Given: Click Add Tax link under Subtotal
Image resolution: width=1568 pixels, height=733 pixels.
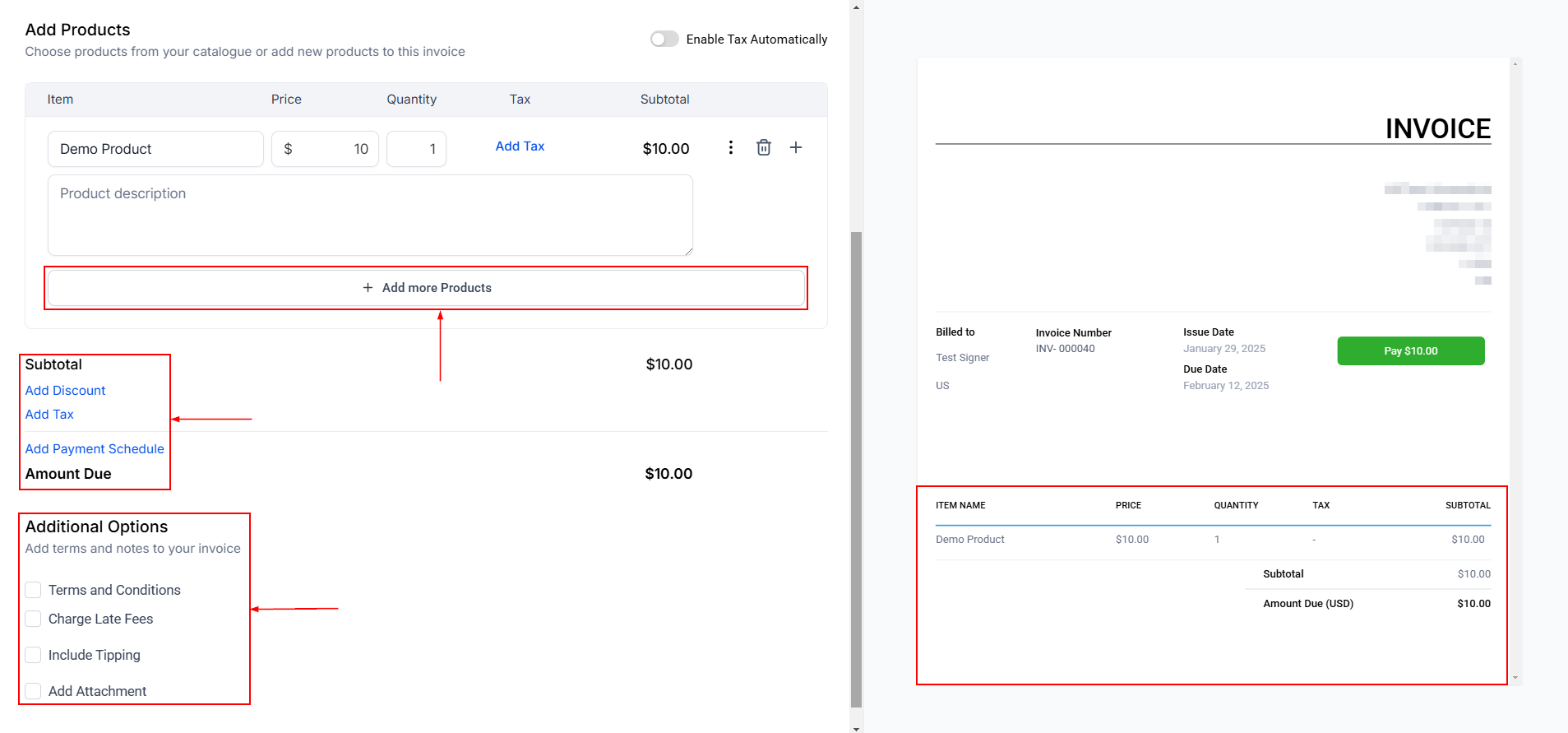Looking at the screenshot, I should 49,415.
